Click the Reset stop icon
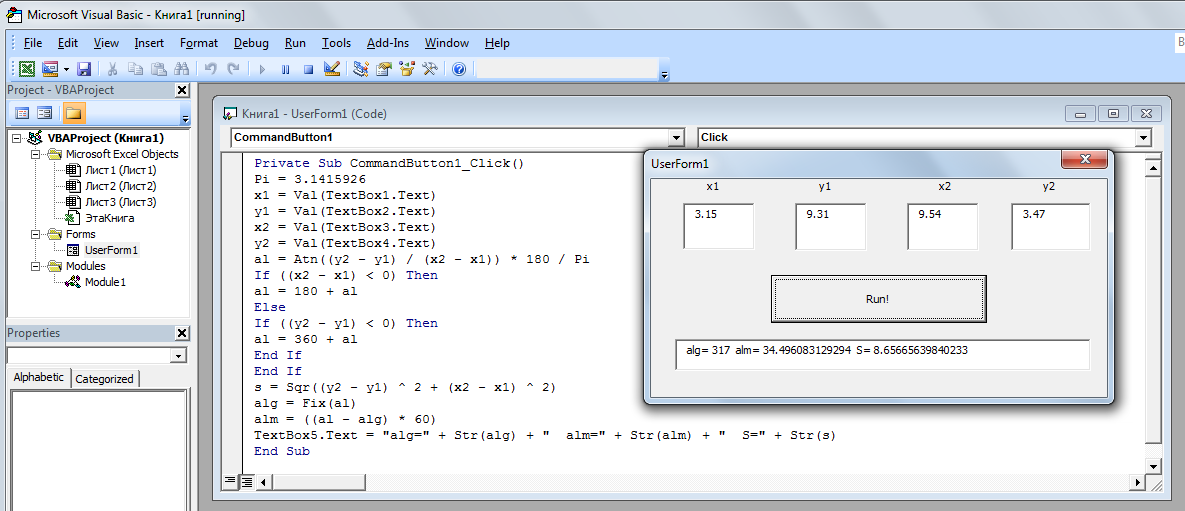The width and height of the screenshot is (1185, 511). [x=308, y=70]
